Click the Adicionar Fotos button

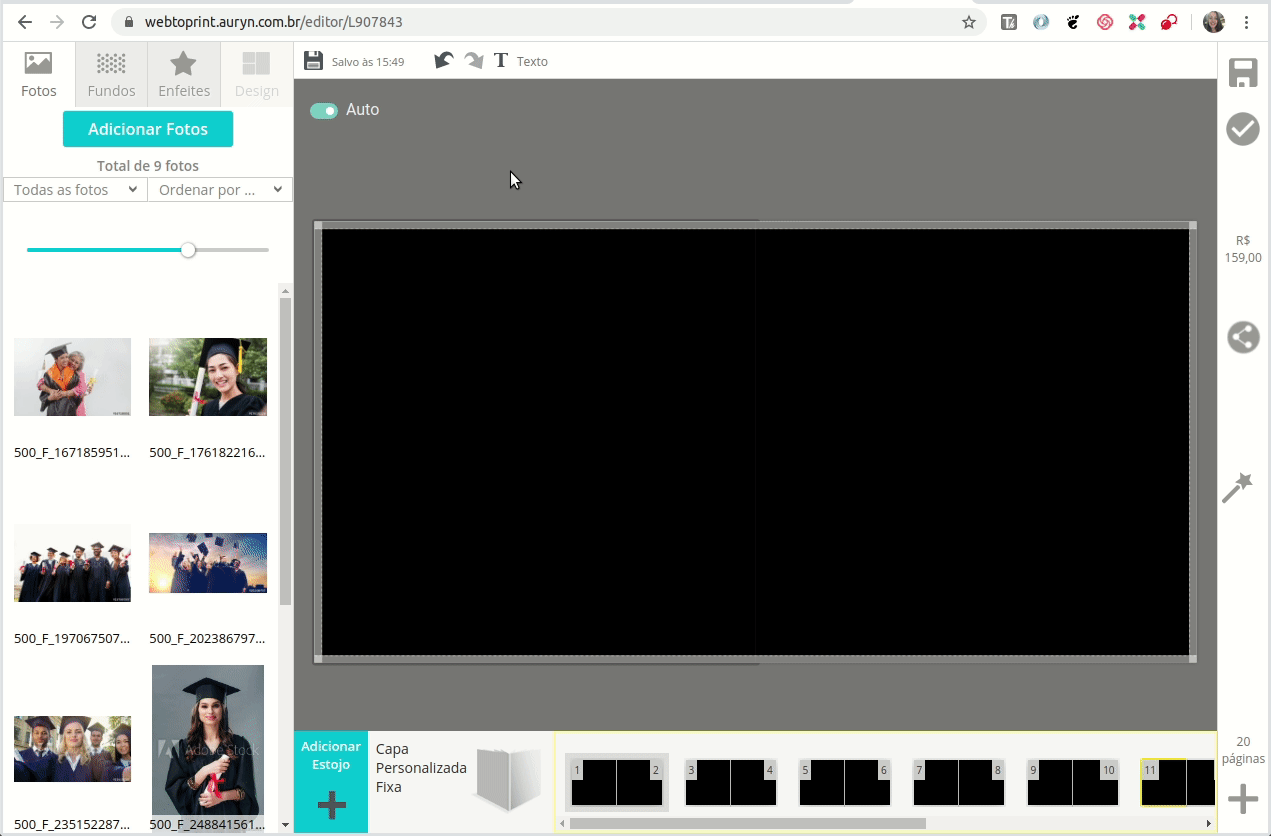pos(148,129)
